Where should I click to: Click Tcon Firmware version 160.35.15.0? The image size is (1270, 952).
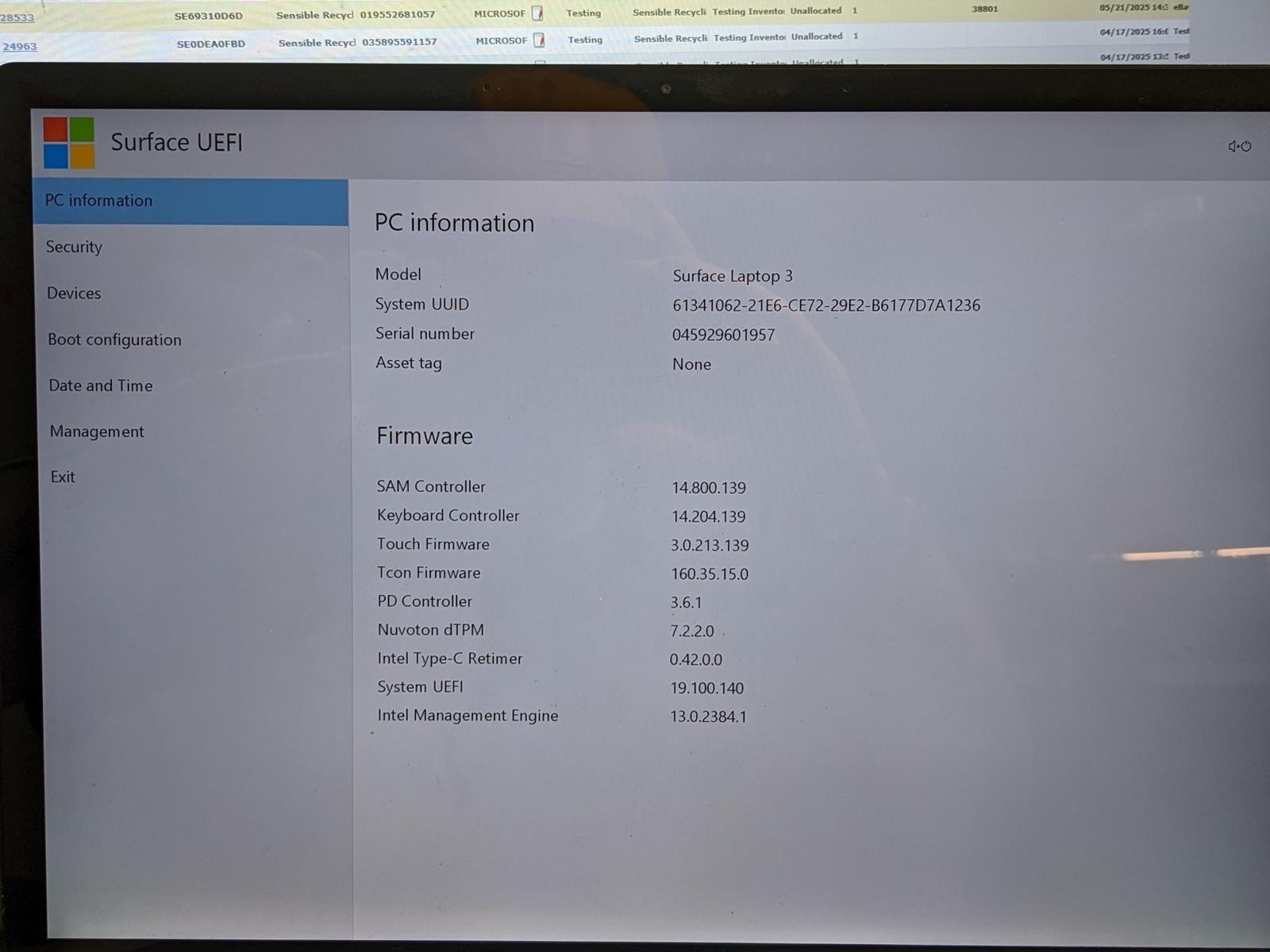point(710,574)
